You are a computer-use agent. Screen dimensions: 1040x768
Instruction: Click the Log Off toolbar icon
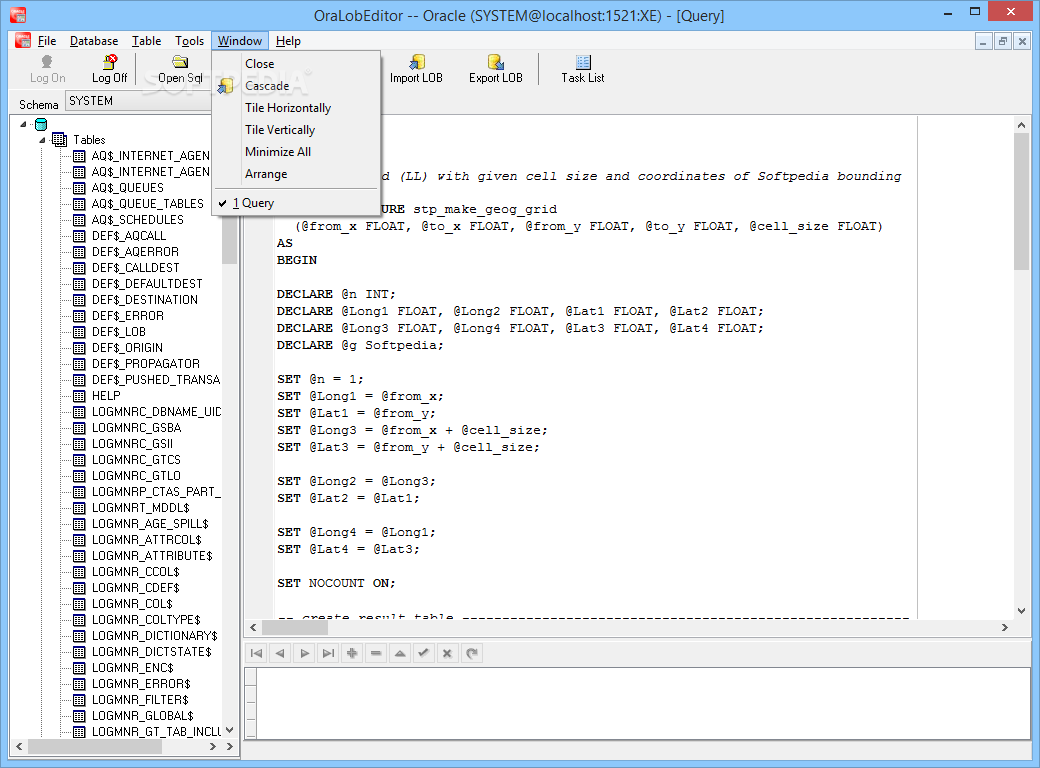coord(110,62)
